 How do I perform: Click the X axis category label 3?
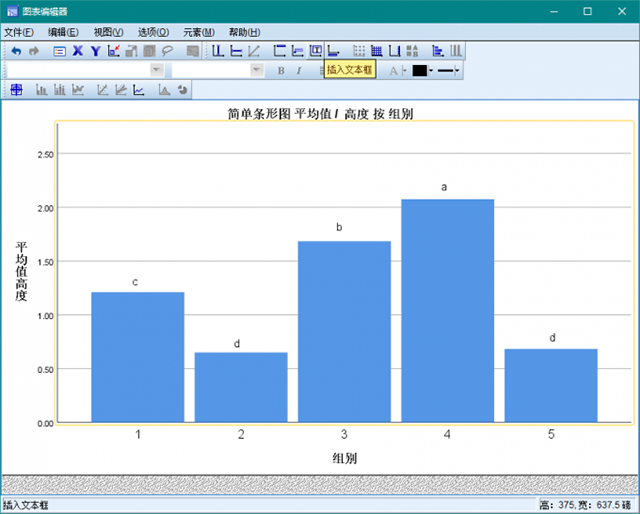[344, 434]
